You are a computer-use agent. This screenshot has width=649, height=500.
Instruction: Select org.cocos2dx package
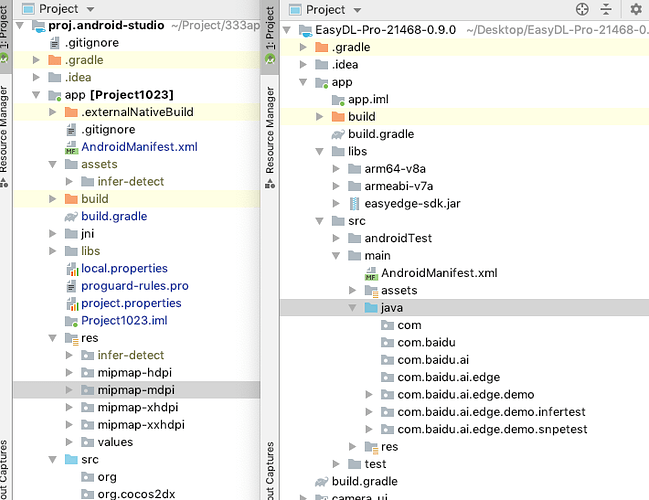pyautogui.click(x=136, y=494)
